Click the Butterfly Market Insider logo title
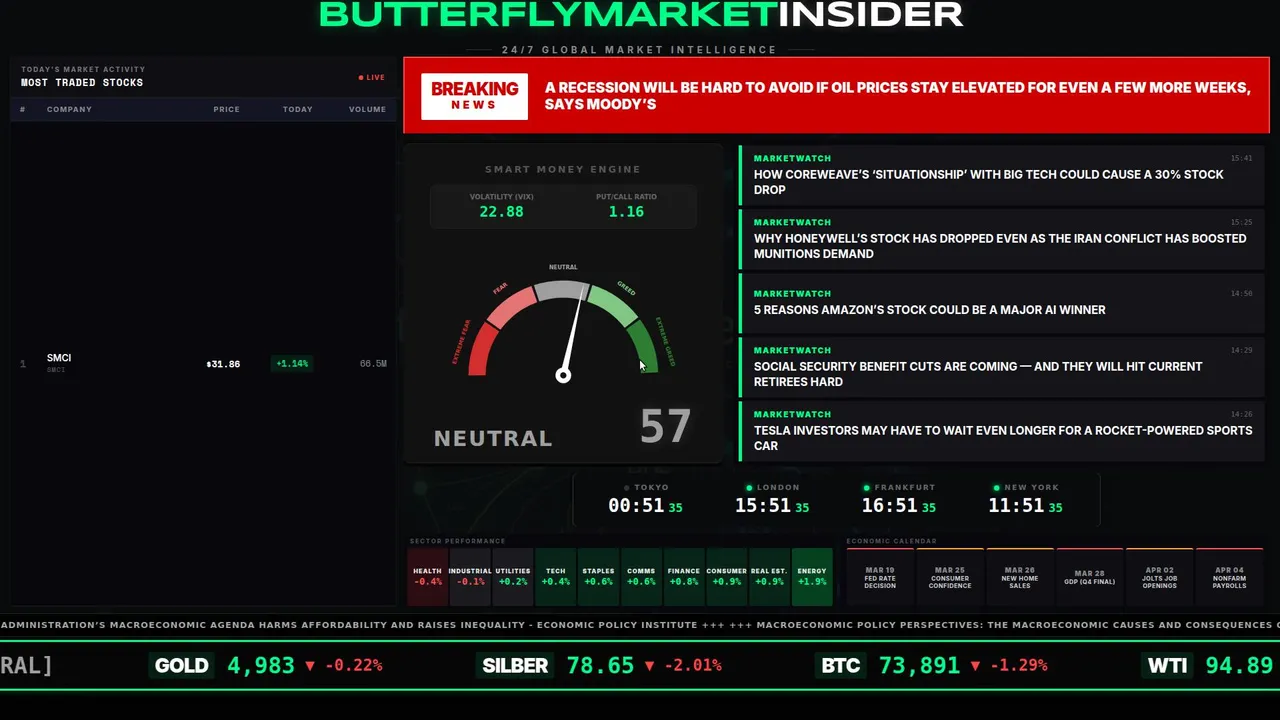The height and width of the screenshot is (720, 1280). tap(641, 14)
